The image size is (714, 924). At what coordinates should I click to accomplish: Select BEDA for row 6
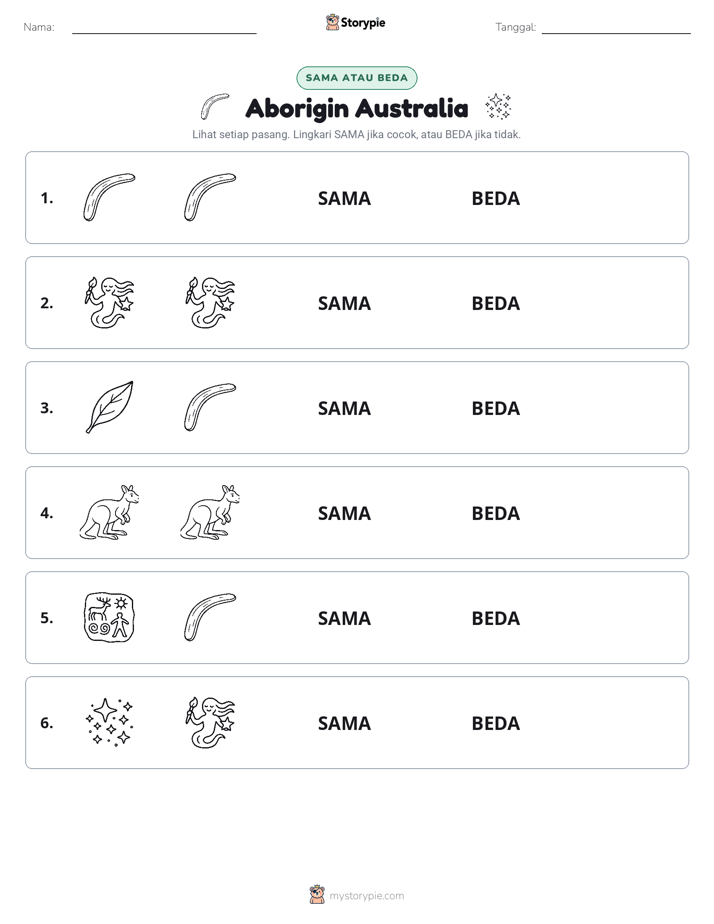[496, 723]
